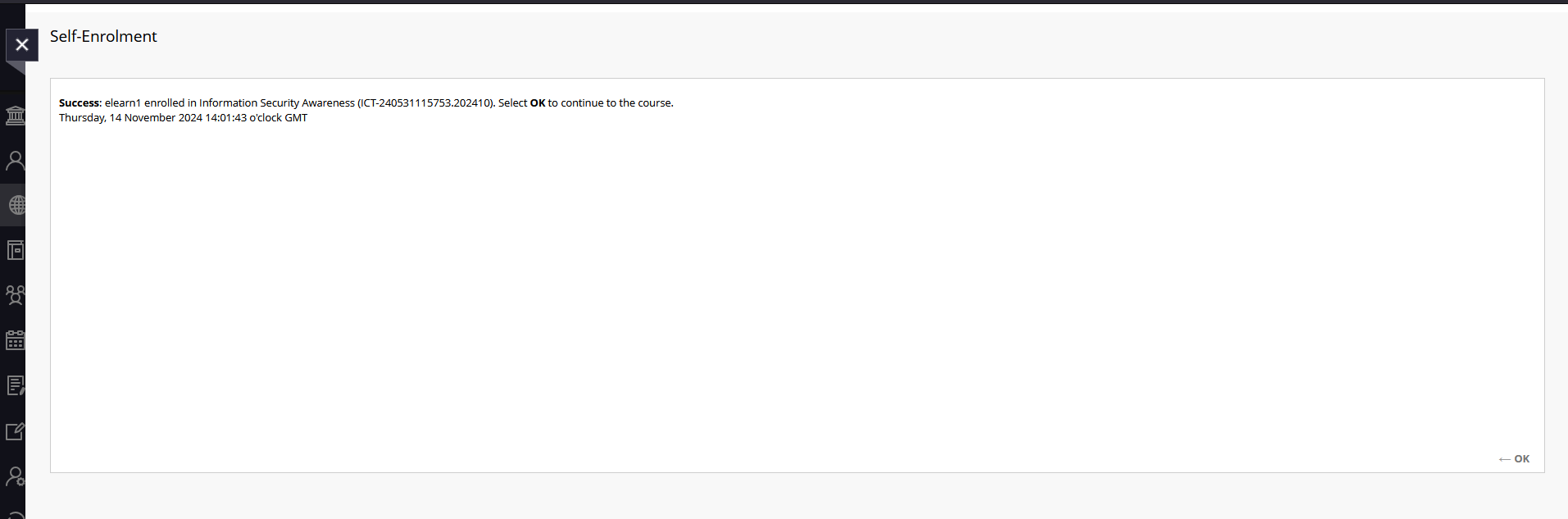1568x519 pixels.
Task: Click the enrolment timestamp line
Action: tap(183, 118)
